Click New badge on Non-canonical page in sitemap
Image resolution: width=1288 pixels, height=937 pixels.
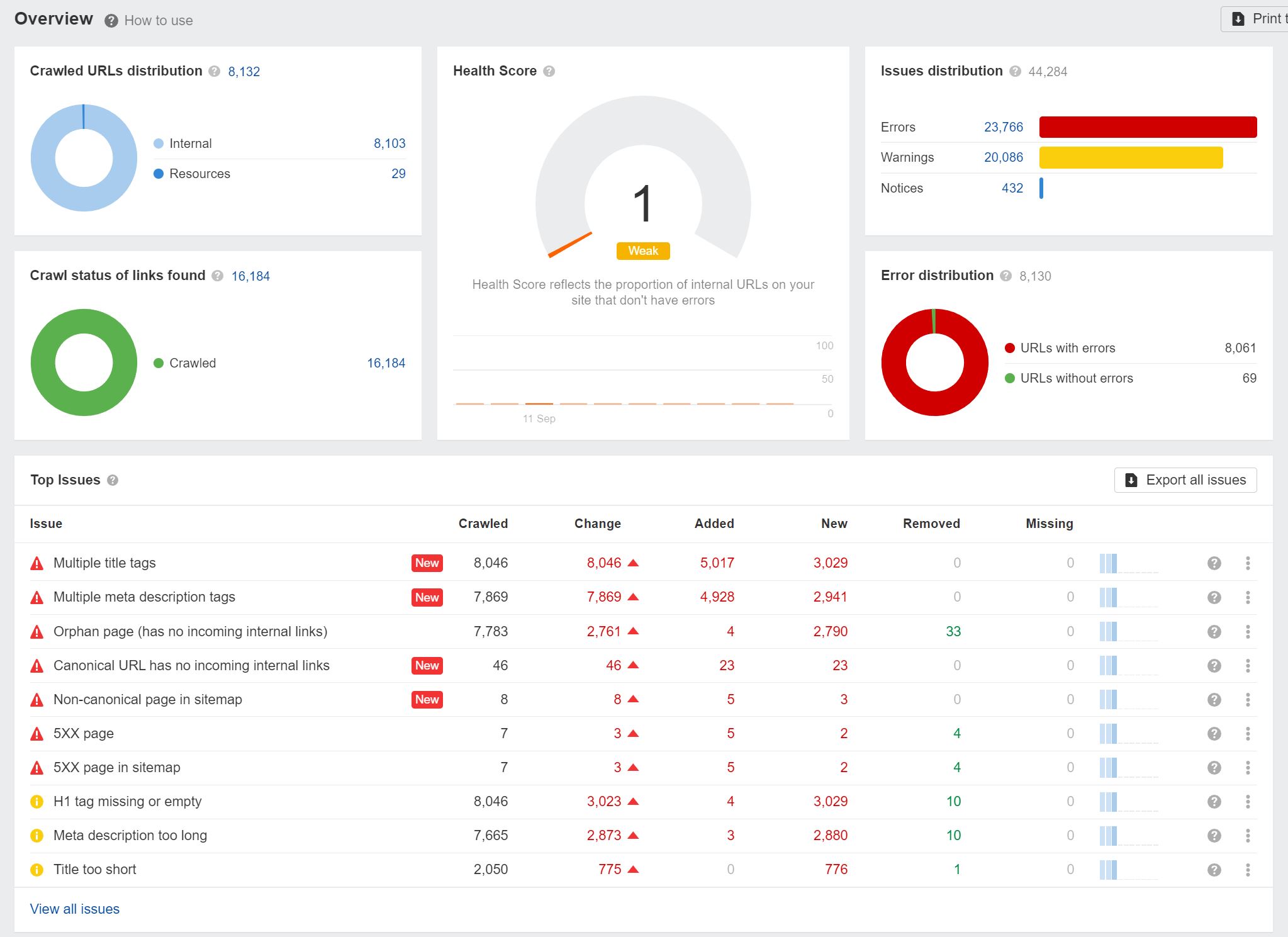click(x=427, y=700)
